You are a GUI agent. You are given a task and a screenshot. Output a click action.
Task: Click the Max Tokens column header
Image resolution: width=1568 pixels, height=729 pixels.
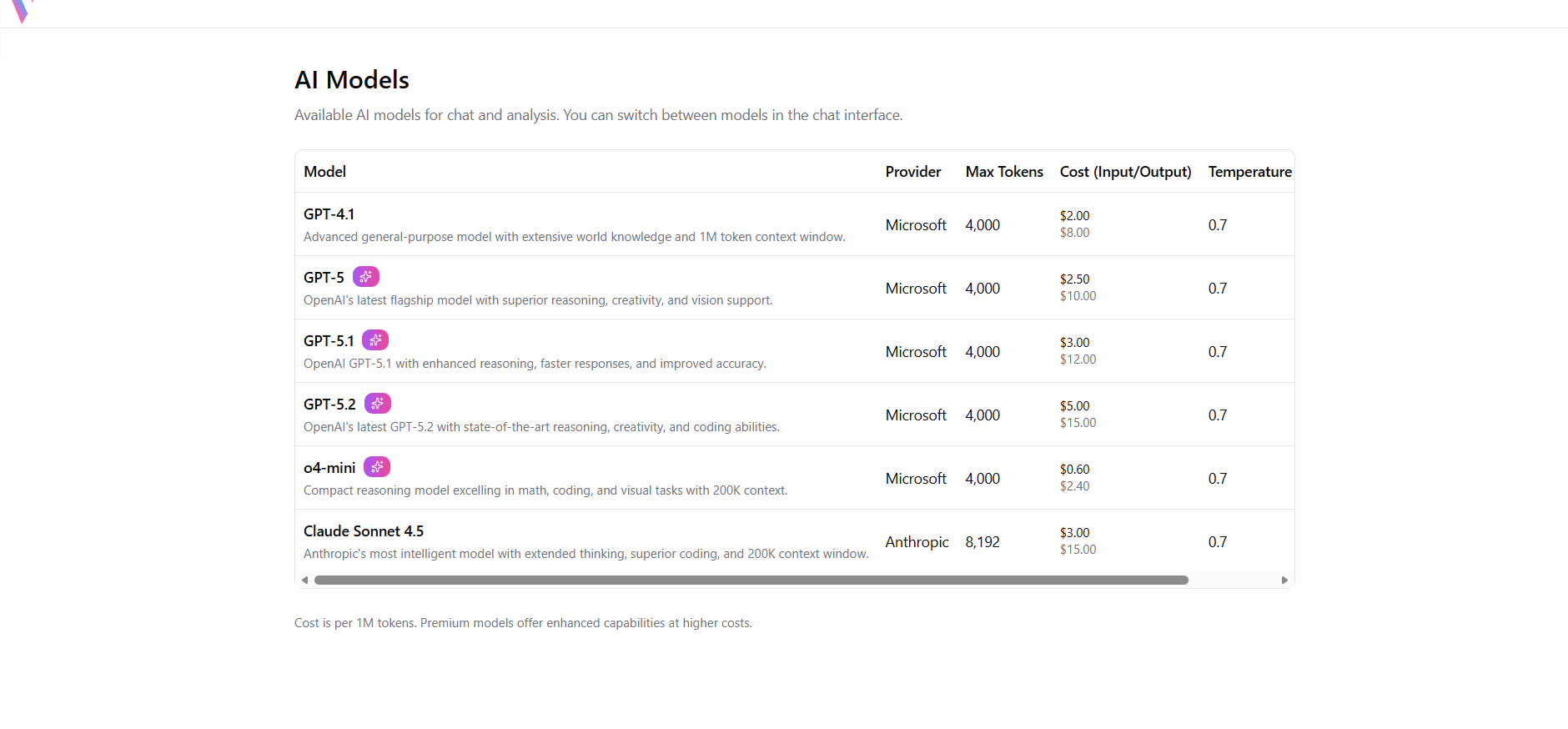1003,172
